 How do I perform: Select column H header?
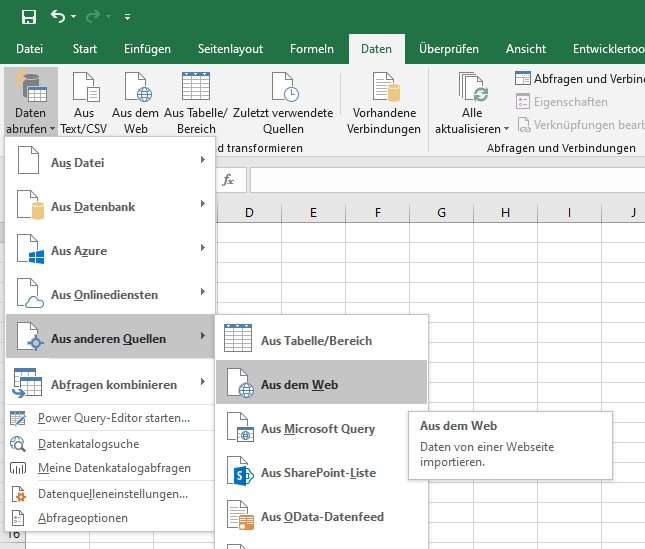pos(506,213)
